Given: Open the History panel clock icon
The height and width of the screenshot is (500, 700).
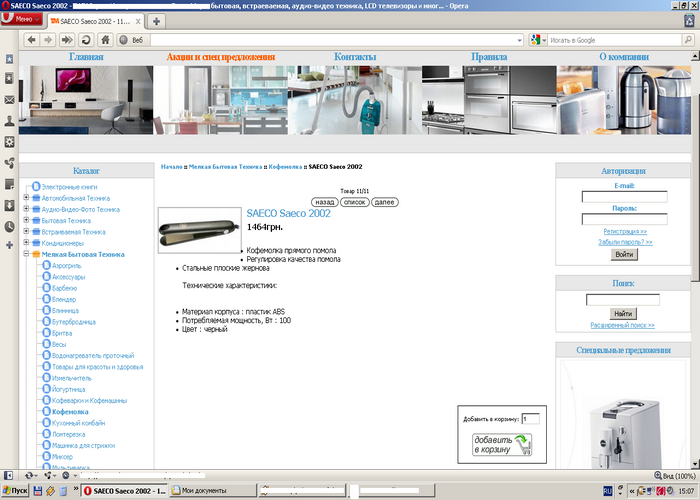Looking at the screenshot, I should click(9, 226).
